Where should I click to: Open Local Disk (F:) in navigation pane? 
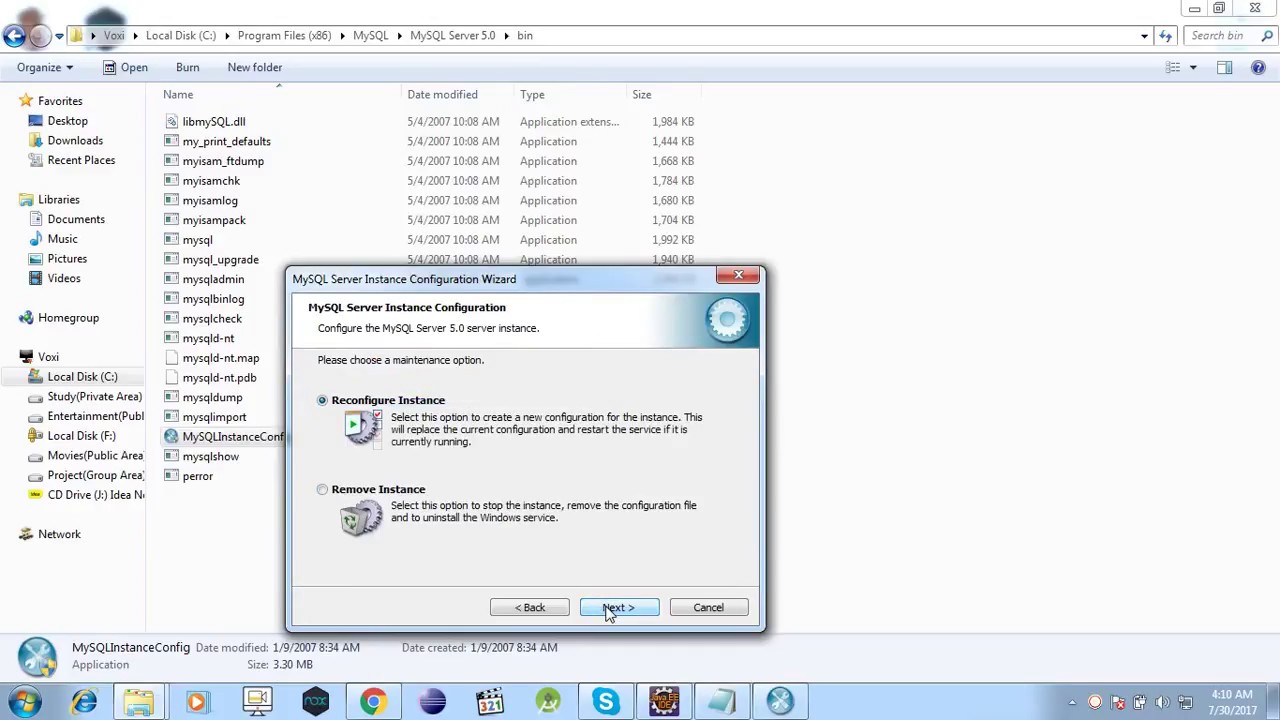pos(81,436)
